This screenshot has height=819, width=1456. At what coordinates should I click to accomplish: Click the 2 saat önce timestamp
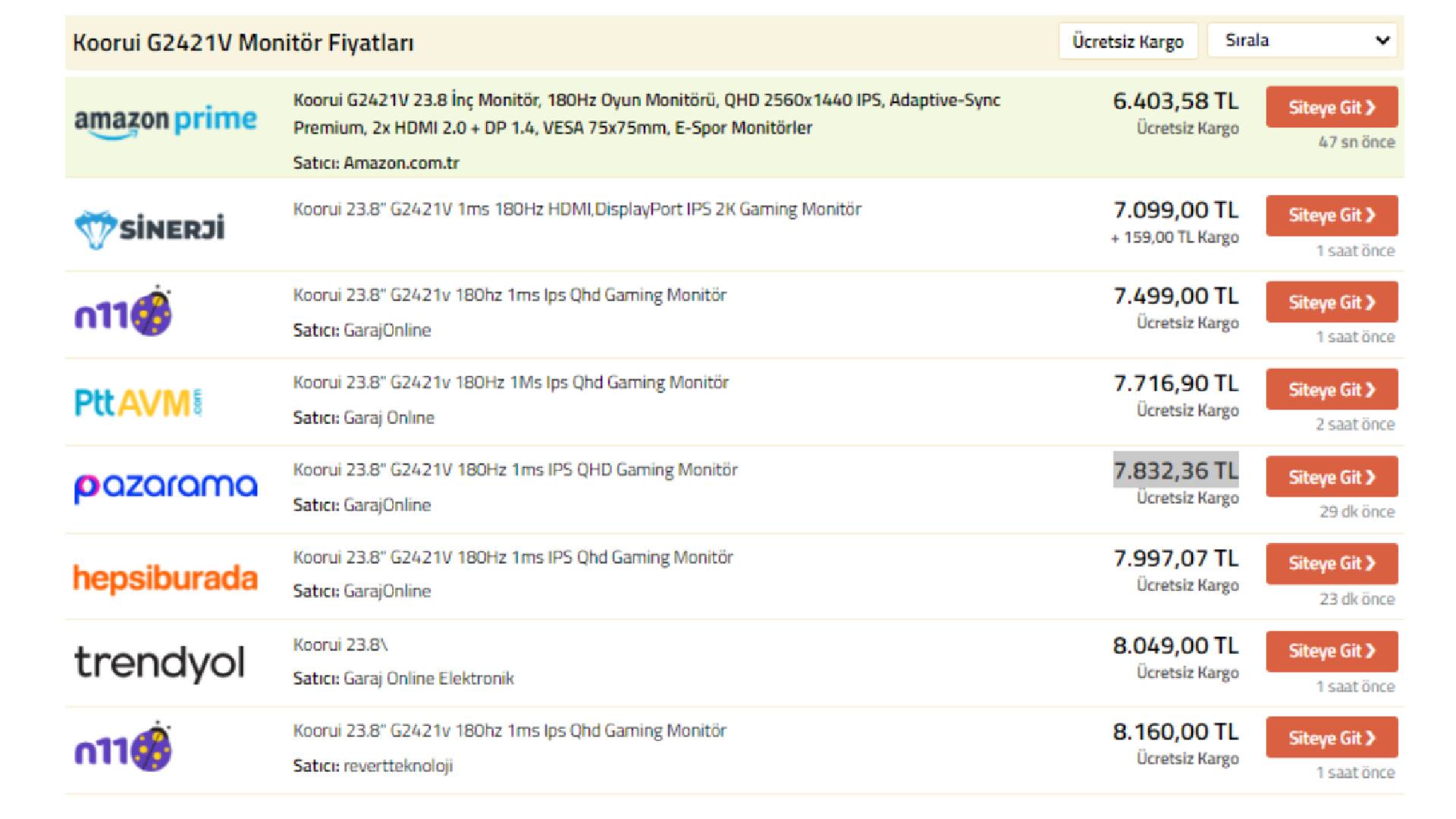pyautogui.click(x=1355, y=425)
